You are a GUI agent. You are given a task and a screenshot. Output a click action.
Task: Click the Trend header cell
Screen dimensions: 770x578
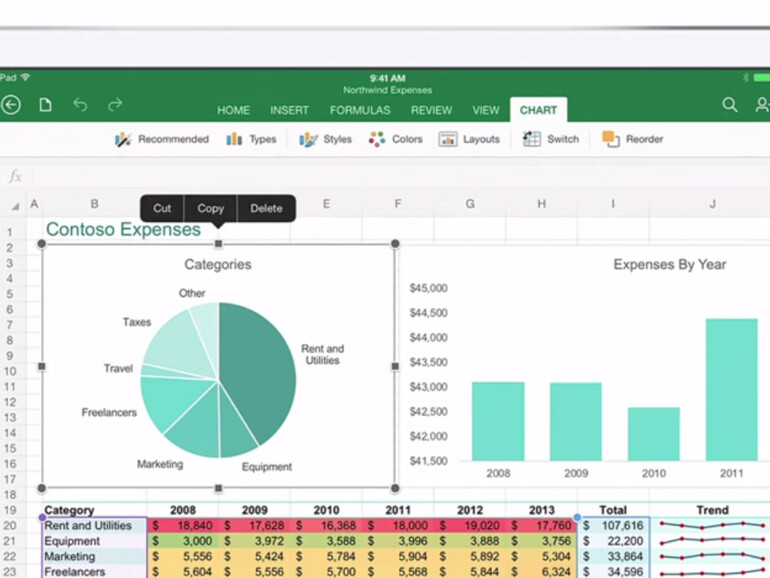(x=712, y=510)
